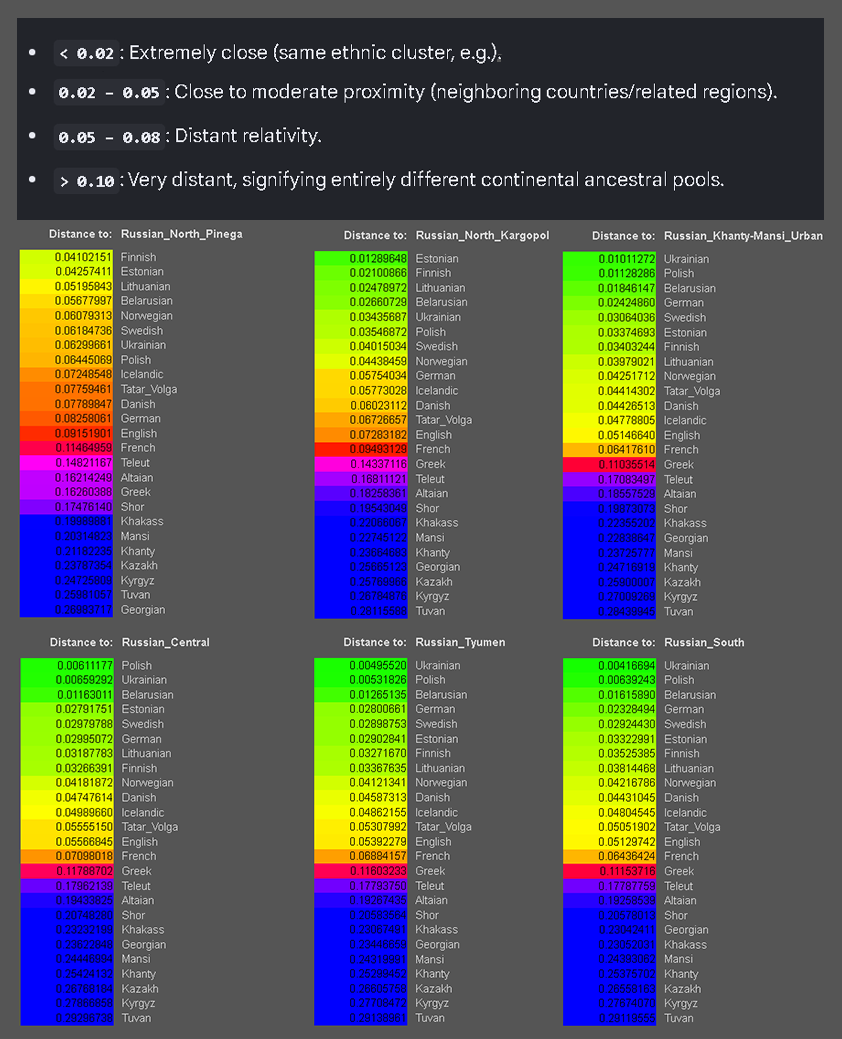Select the value cell 0.00416694
Viewport: 842px width, 1039px height.
[x=609, y=665]
